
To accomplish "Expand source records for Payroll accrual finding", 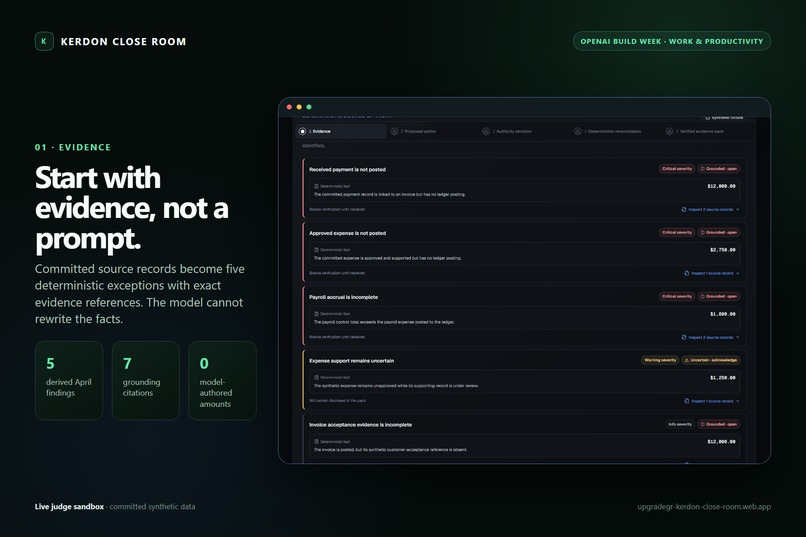I will tap(710, 338).
